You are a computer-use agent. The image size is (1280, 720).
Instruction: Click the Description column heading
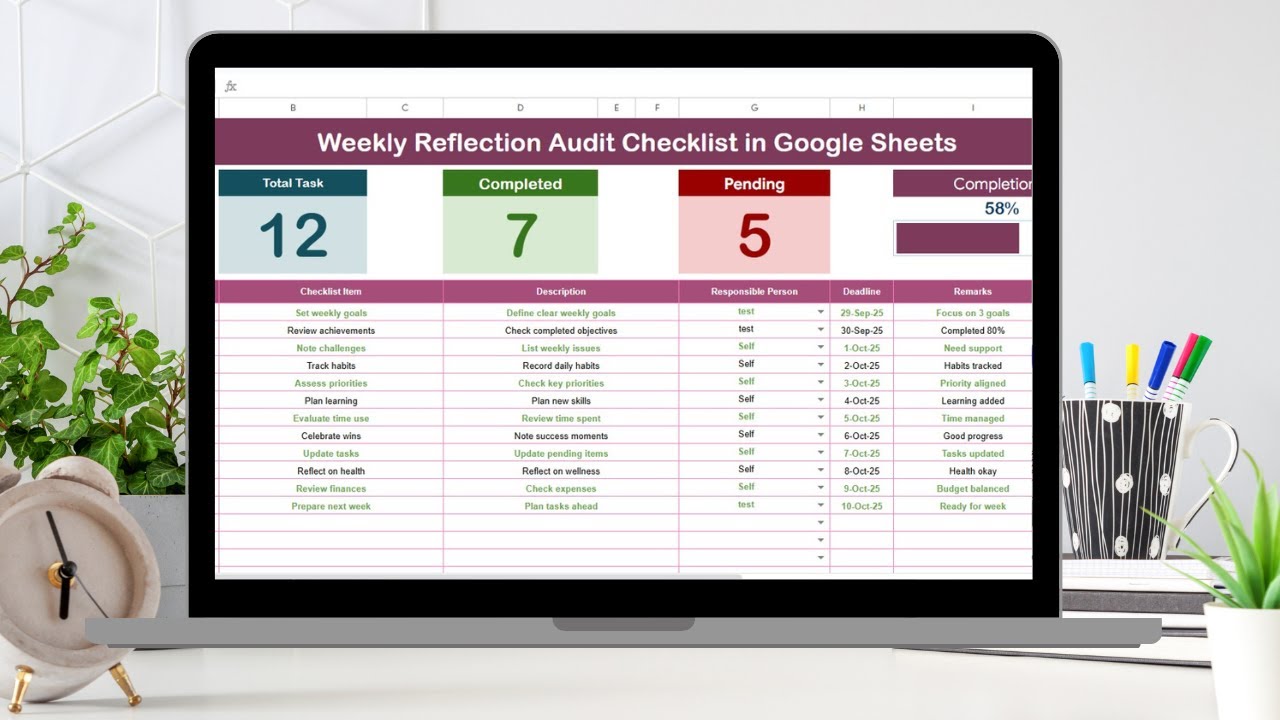[561, 292]
